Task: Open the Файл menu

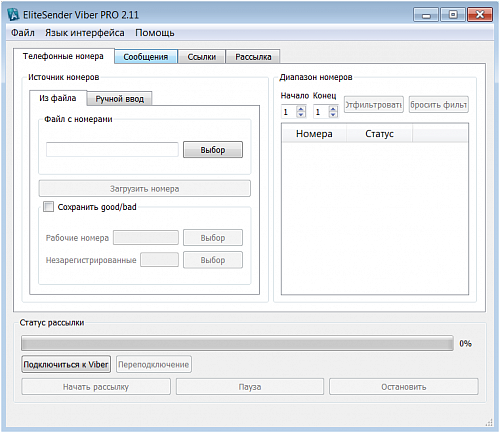Action: [x=23, y=33]
